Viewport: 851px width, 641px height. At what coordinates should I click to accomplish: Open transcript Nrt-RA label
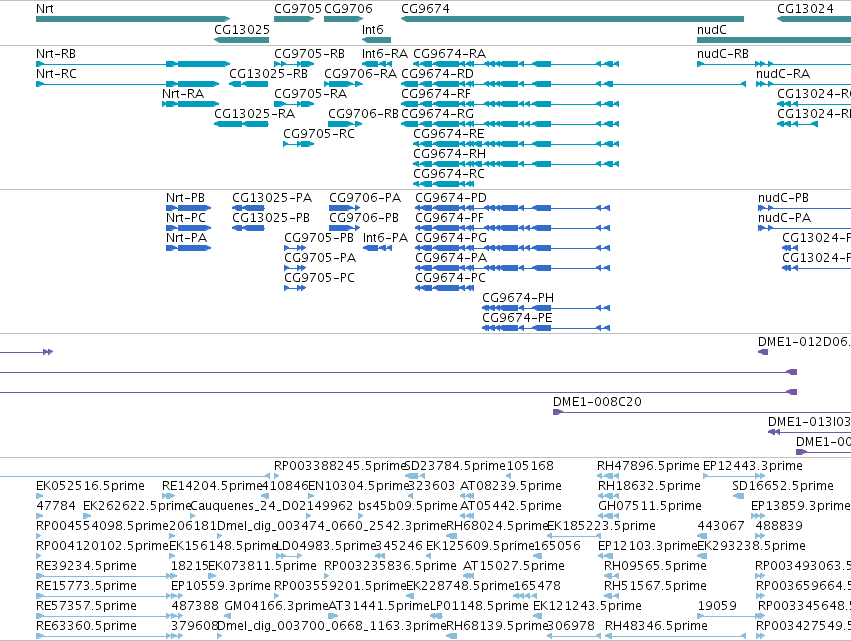[x=183, y=93]
